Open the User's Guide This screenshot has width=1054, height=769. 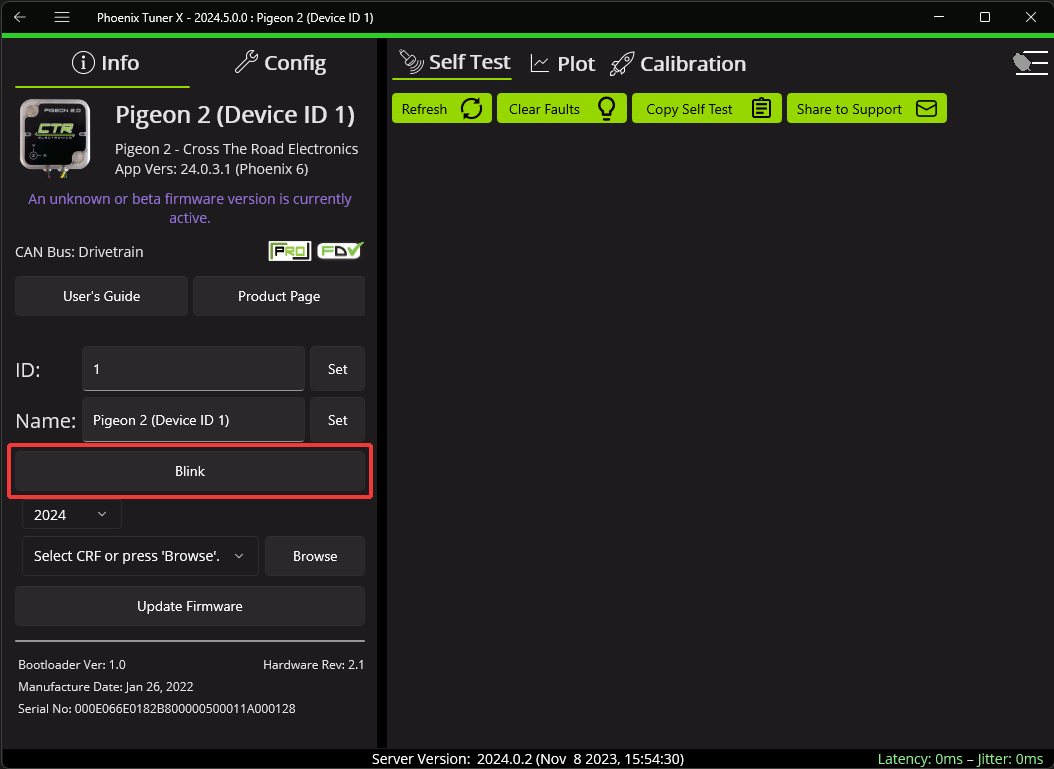coord(102,296)
